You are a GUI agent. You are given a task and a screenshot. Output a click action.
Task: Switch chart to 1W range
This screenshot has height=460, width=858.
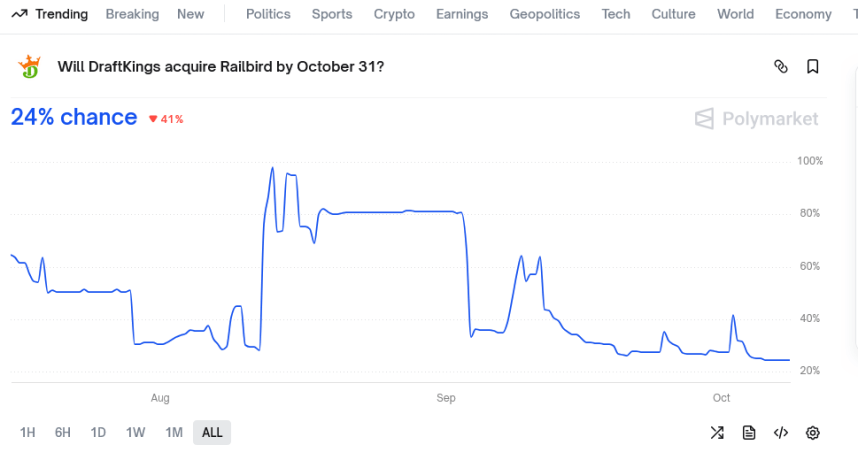pyautogui.click(x=135, y=433)
